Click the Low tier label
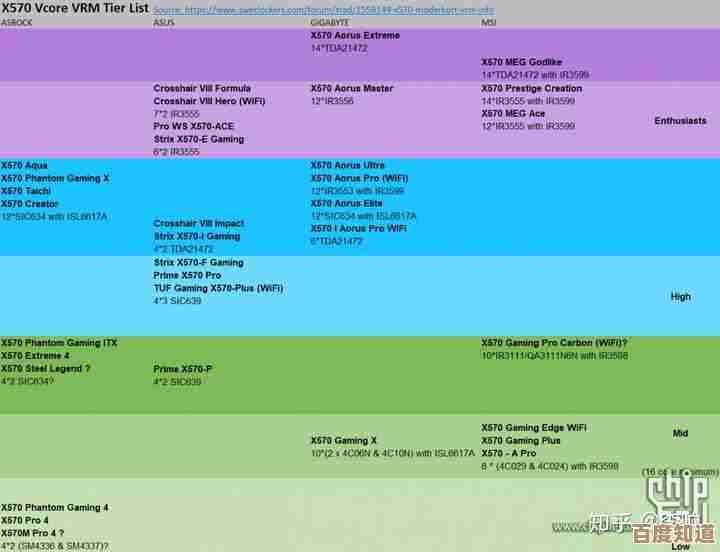720x552 pixels. (x=680, y=546)
